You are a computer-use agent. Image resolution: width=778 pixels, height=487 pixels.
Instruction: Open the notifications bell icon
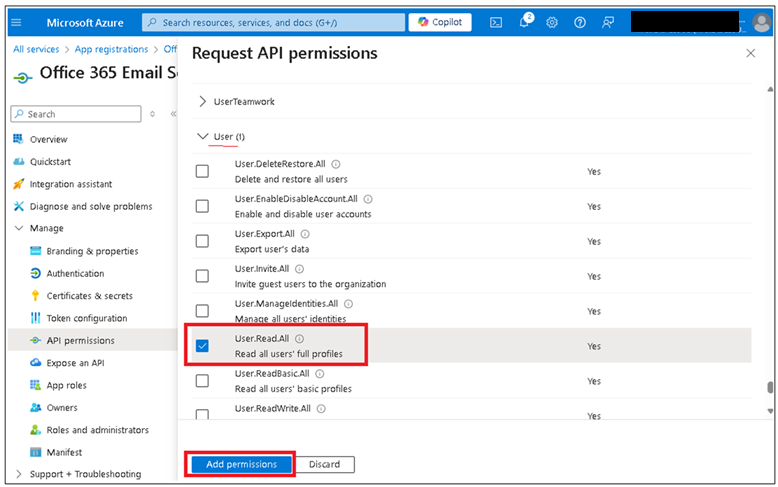(x=524, y=22)
